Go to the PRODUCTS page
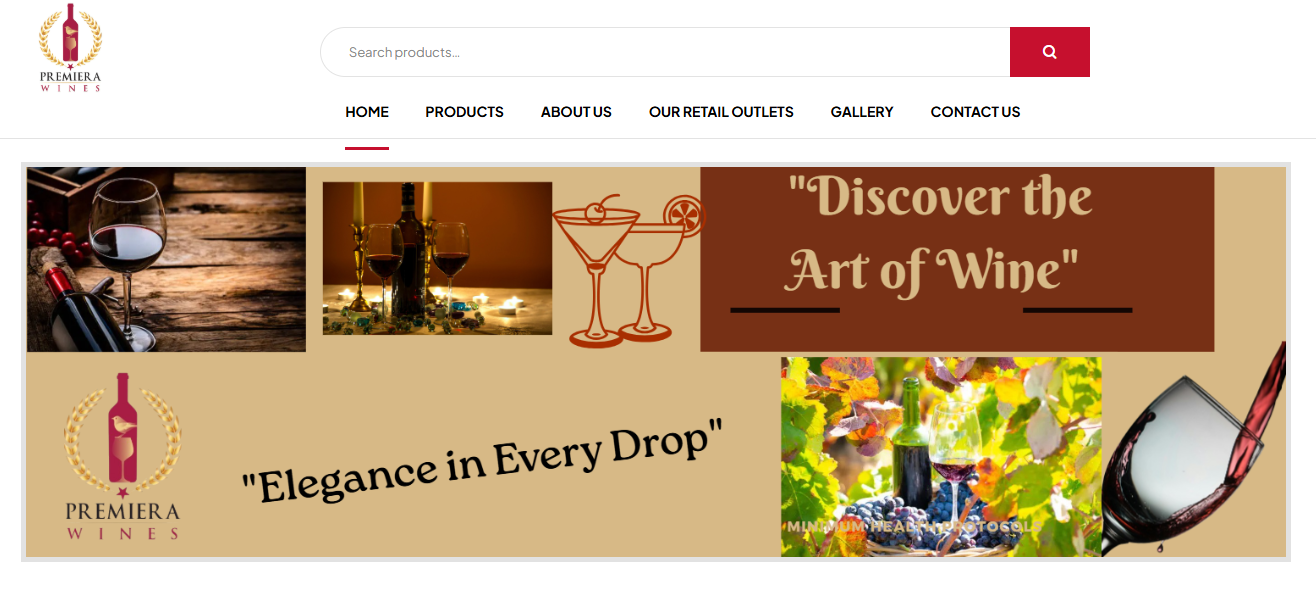This screenshot has height=591, width=1316. (464, 112)
